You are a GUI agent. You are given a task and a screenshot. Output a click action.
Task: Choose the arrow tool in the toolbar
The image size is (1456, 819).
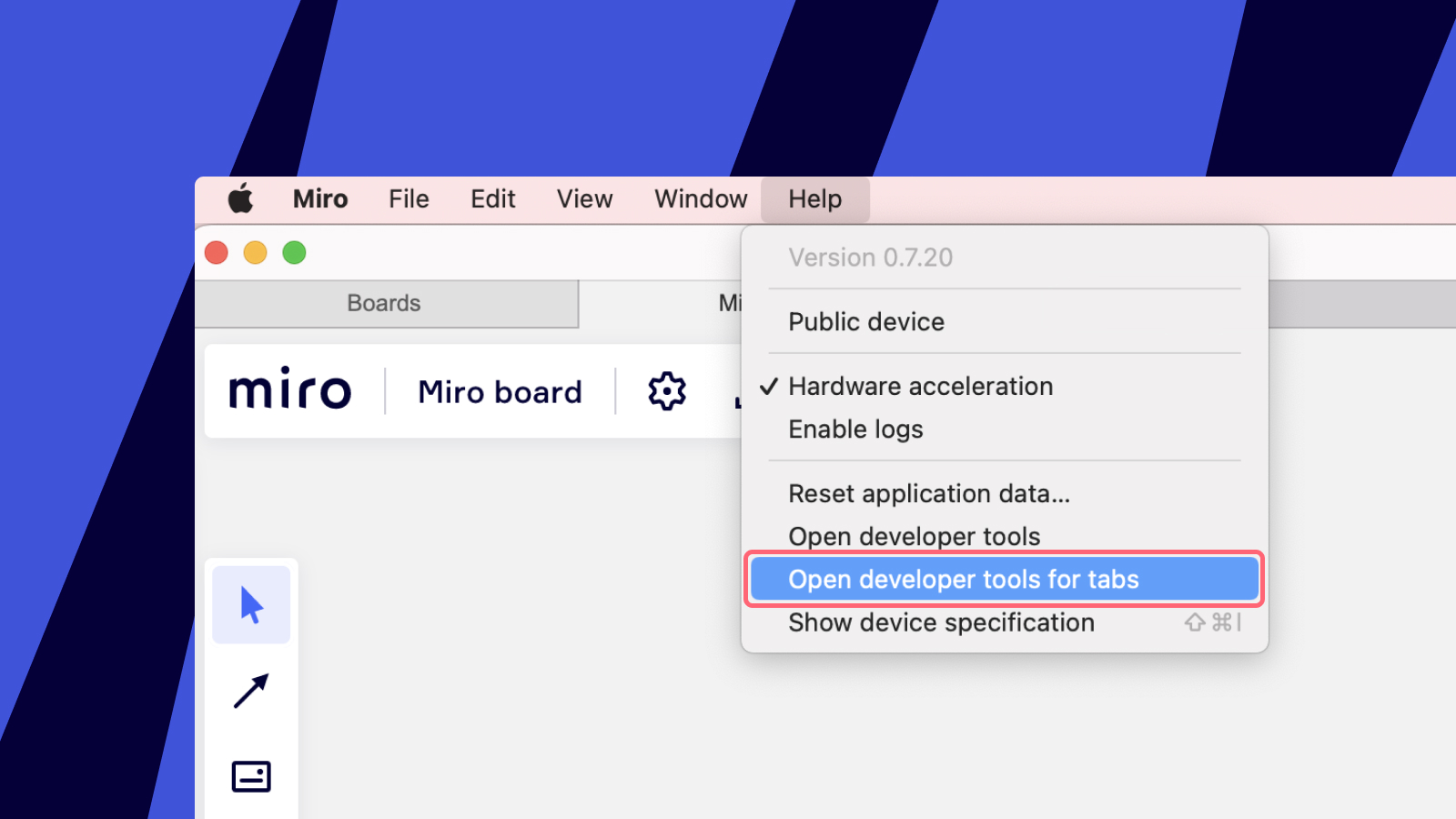pos(251,692)
